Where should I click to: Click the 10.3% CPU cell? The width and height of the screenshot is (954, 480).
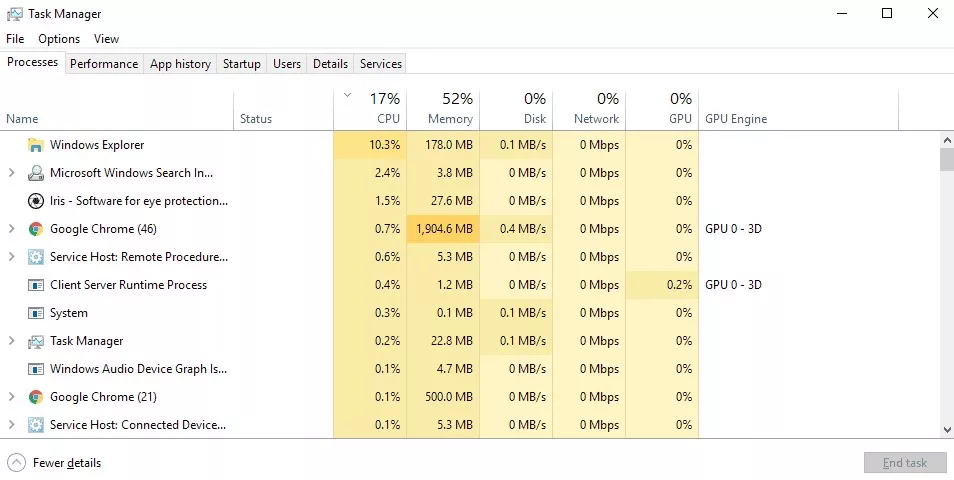point(370,145)
